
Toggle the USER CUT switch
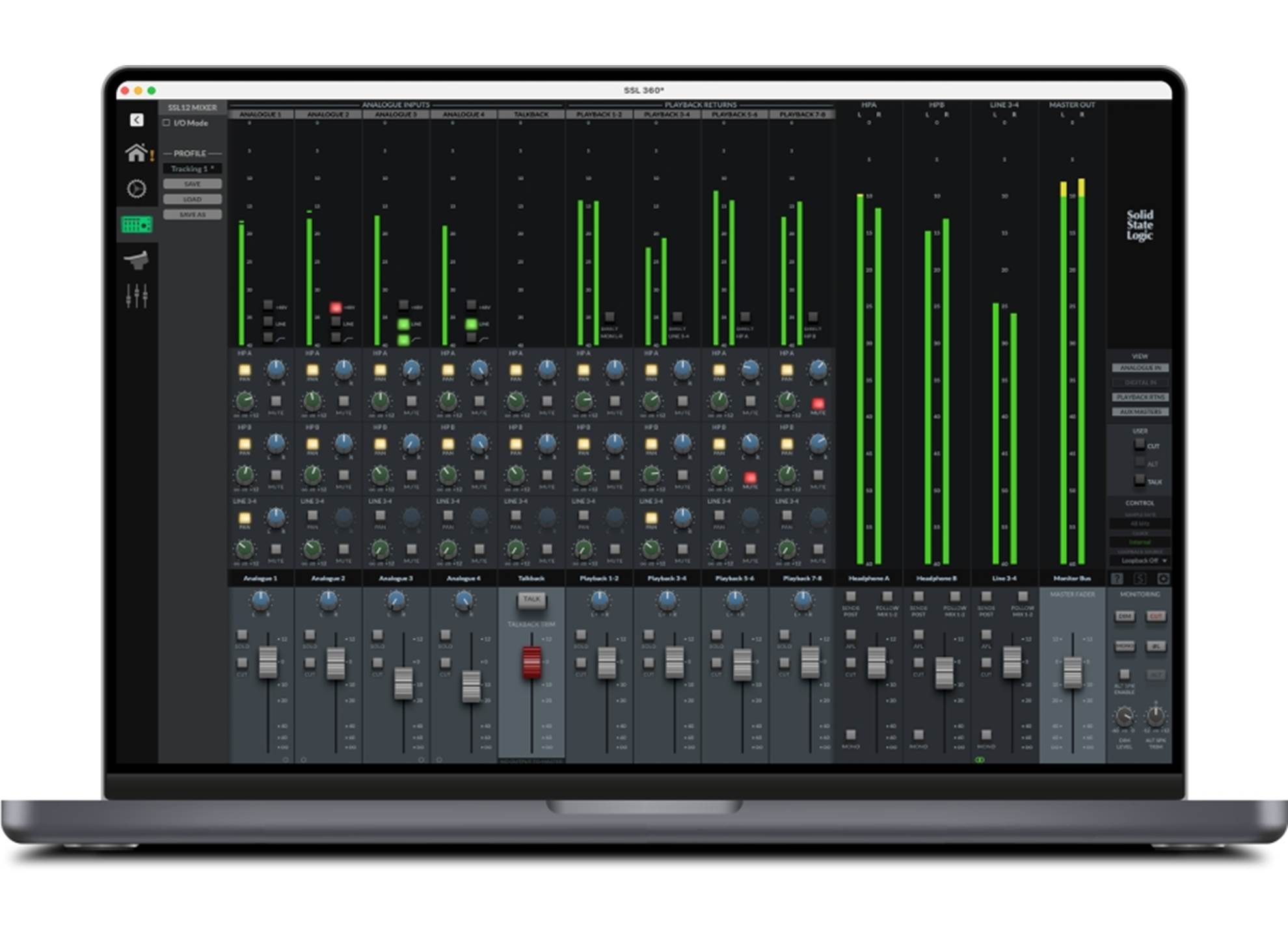pos(1140,444)
